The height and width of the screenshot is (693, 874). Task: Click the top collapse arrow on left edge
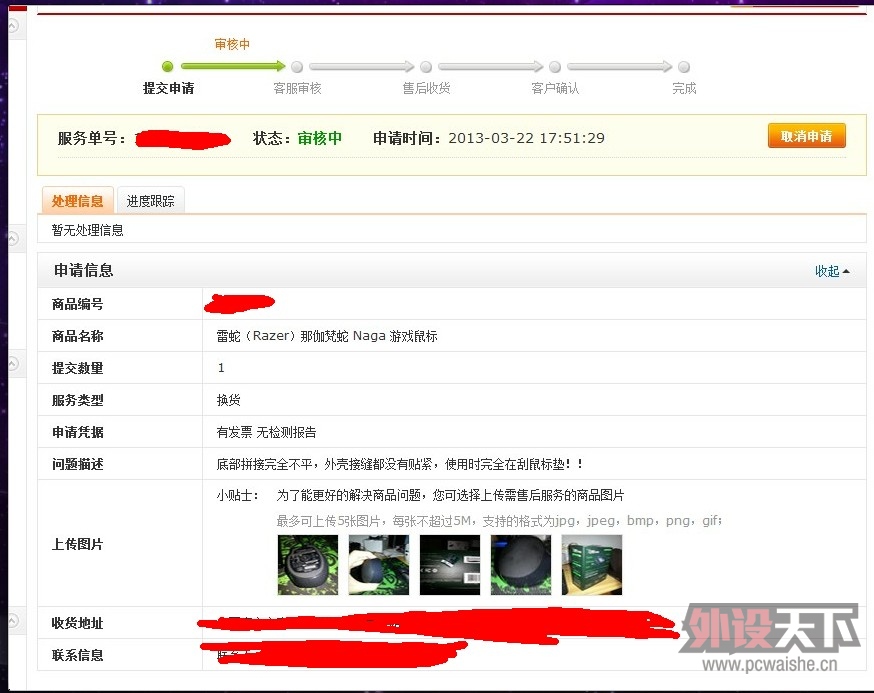[x=13, y=26]
